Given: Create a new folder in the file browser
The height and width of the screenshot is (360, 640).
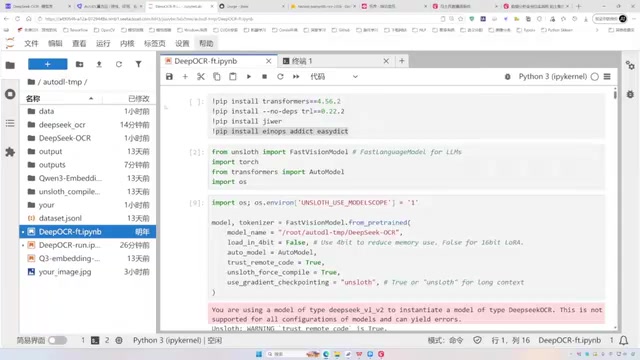Looking at the screenshot, I should point(80,64).
